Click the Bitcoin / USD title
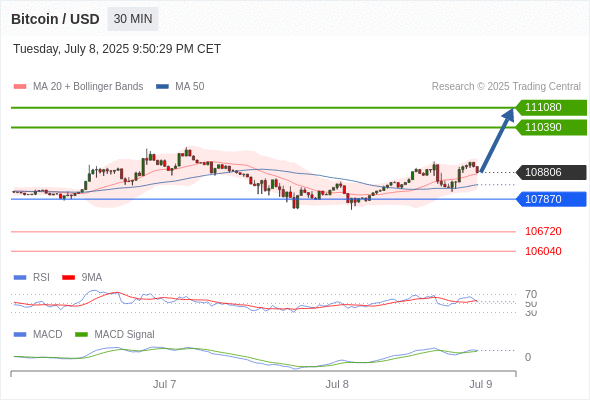 pos(55,19)
